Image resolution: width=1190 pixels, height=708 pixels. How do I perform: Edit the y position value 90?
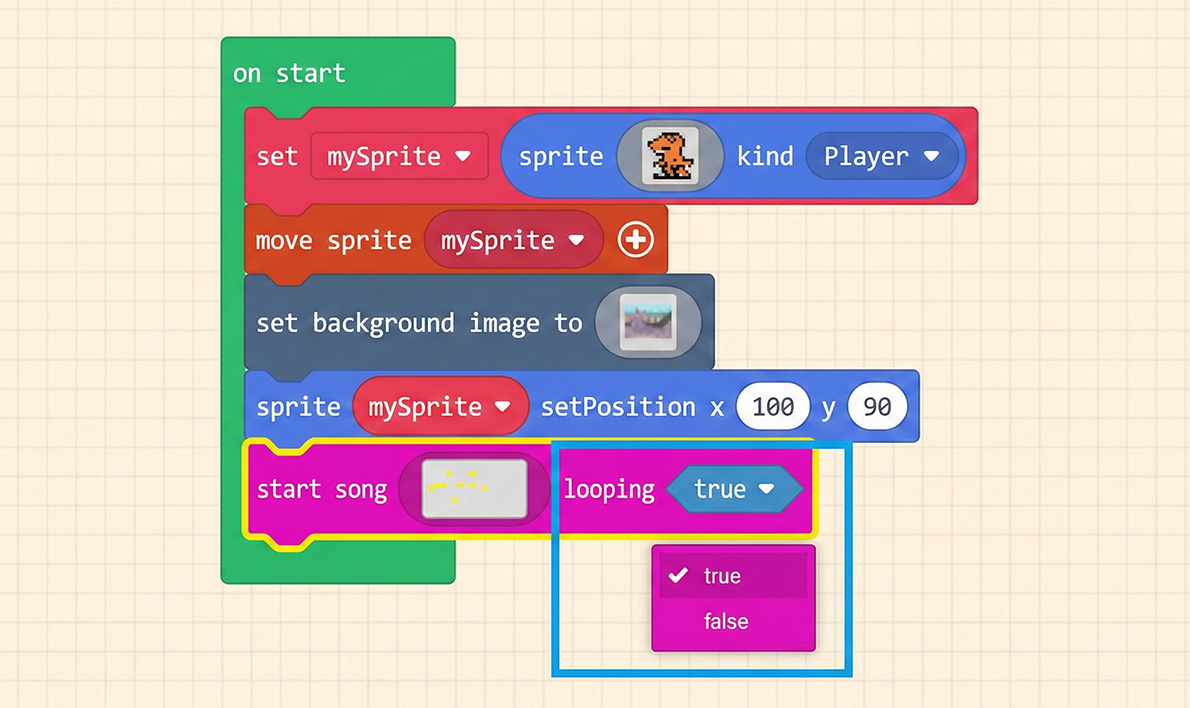[877, 407]
